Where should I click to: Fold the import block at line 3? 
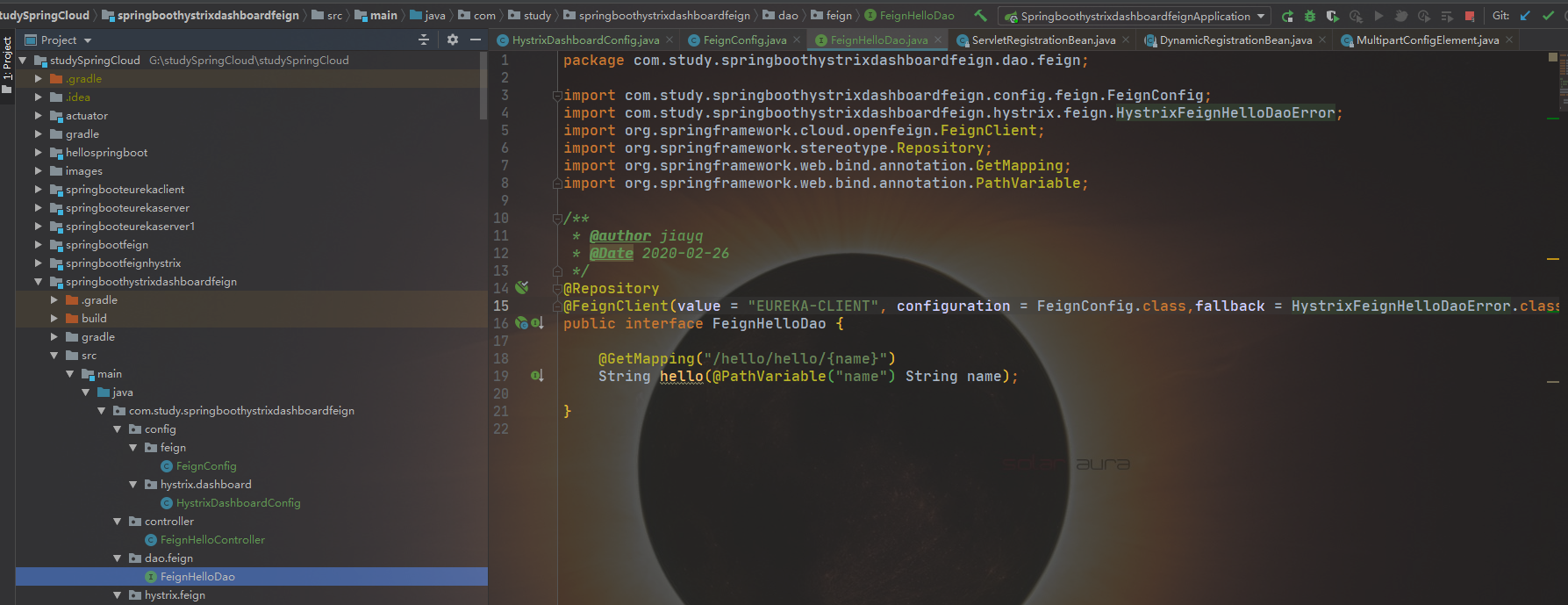[557, 96]
